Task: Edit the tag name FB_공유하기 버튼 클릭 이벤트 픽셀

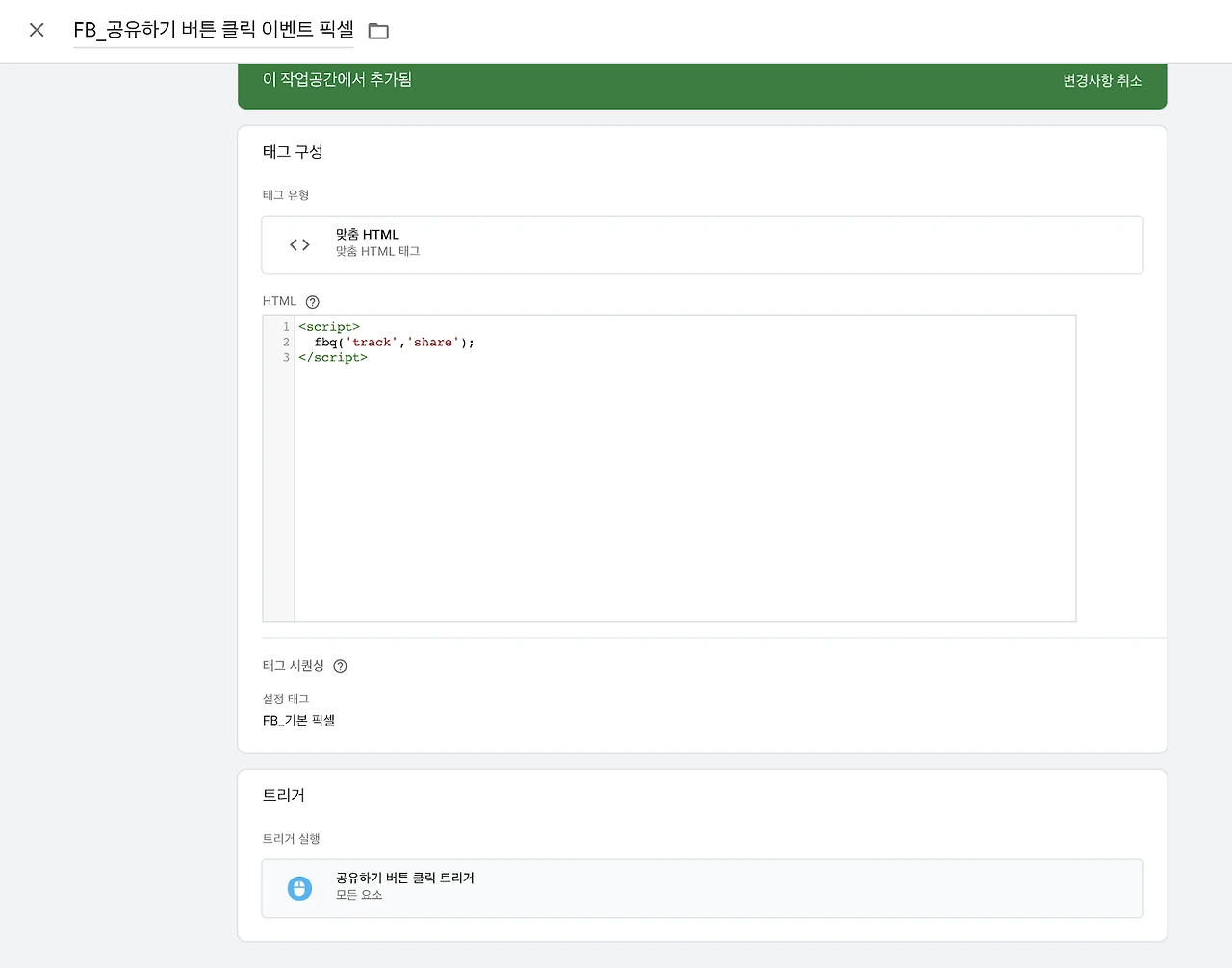Action: (214, 30)
